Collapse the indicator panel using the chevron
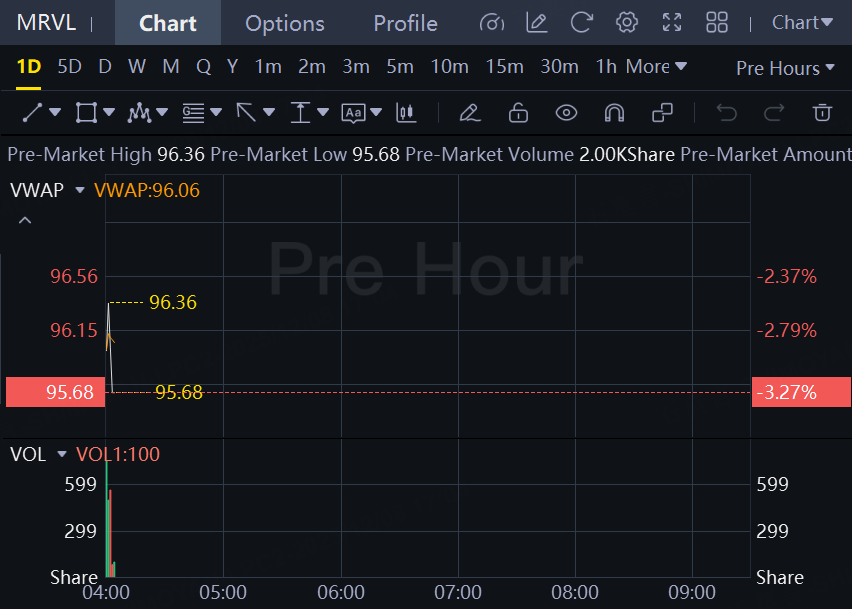Viewport: 852px width, 609px height. [25, 220]
